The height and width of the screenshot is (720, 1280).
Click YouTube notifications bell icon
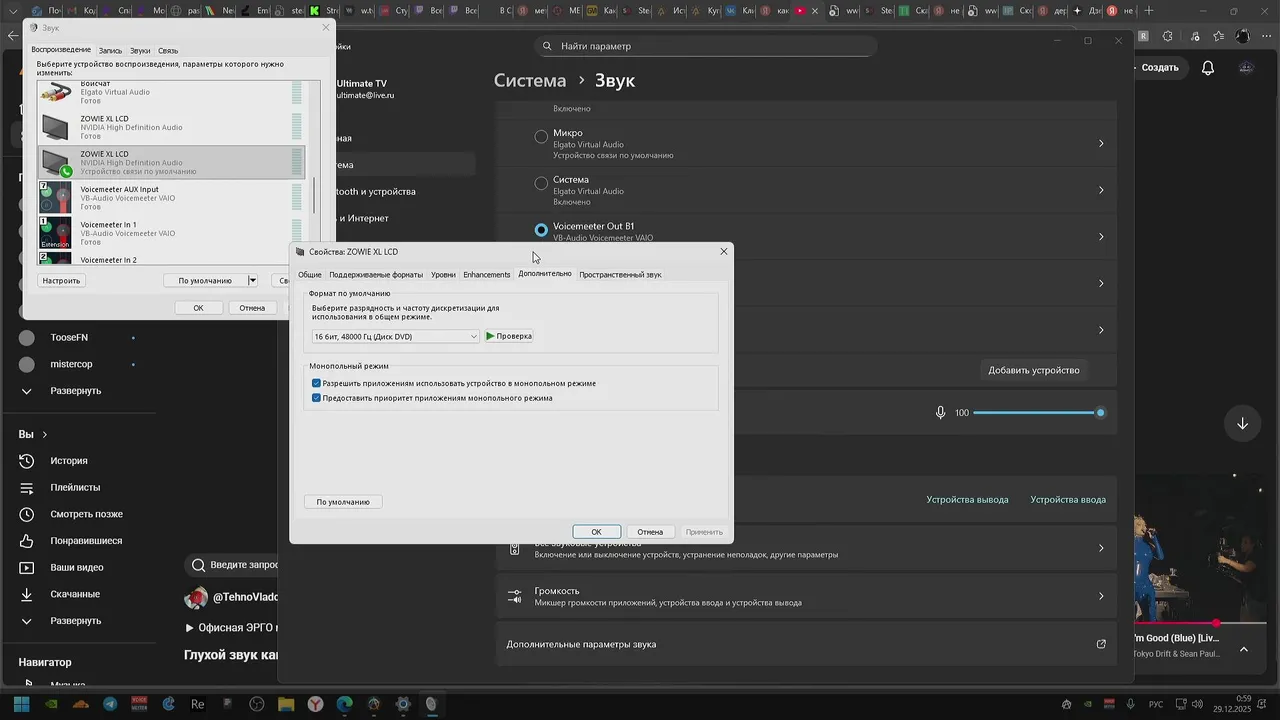click(1208, 67)
